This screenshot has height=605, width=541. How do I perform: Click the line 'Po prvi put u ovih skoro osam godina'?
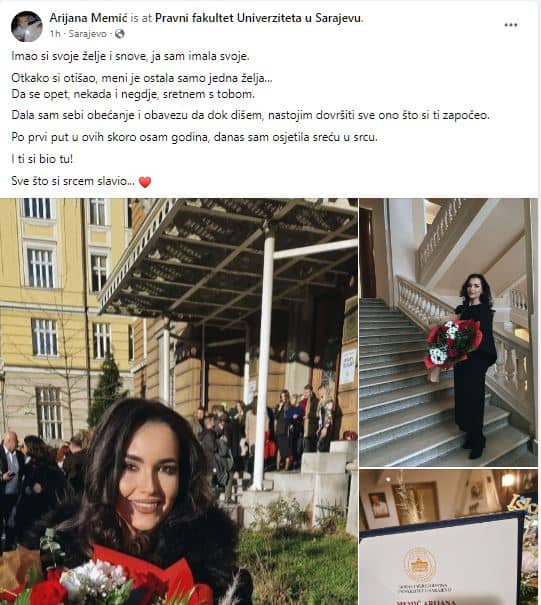click(194, 137)
